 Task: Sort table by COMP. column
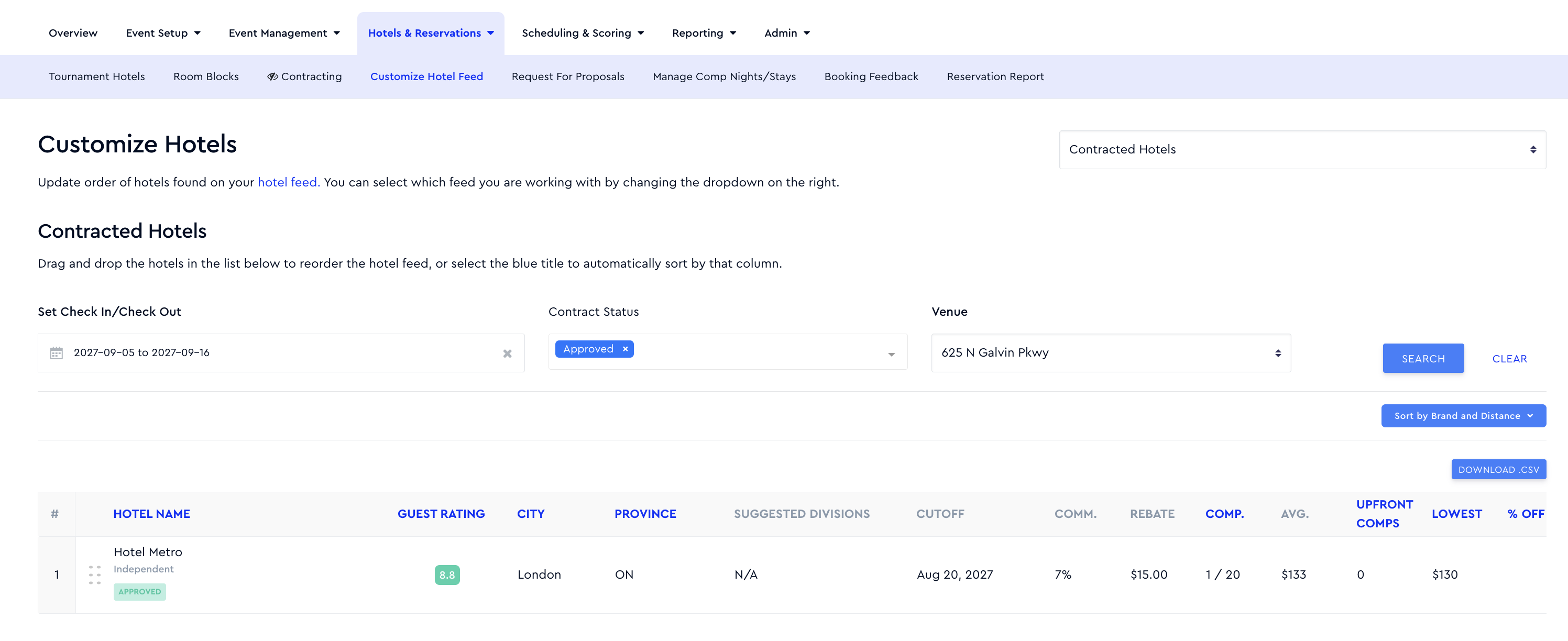(1225, 514)
